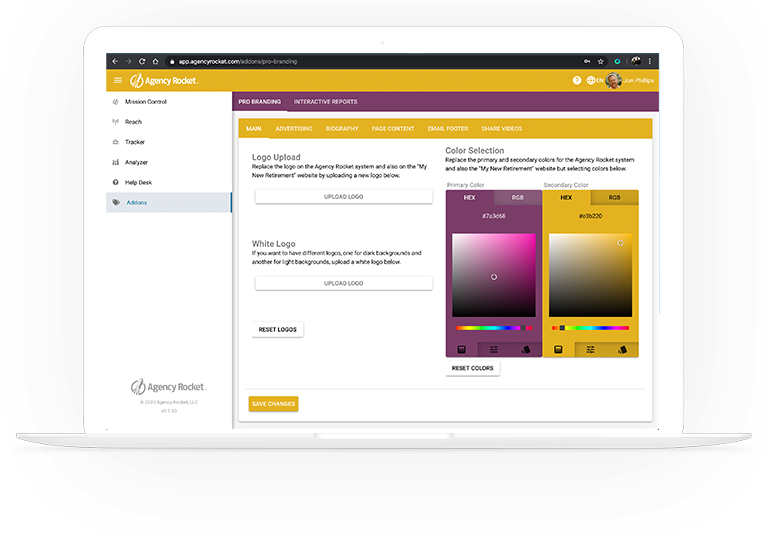The width and height of the screenshot is (767, 534).
Task: Select the Biography sub-tab
Action: point(342,129)
